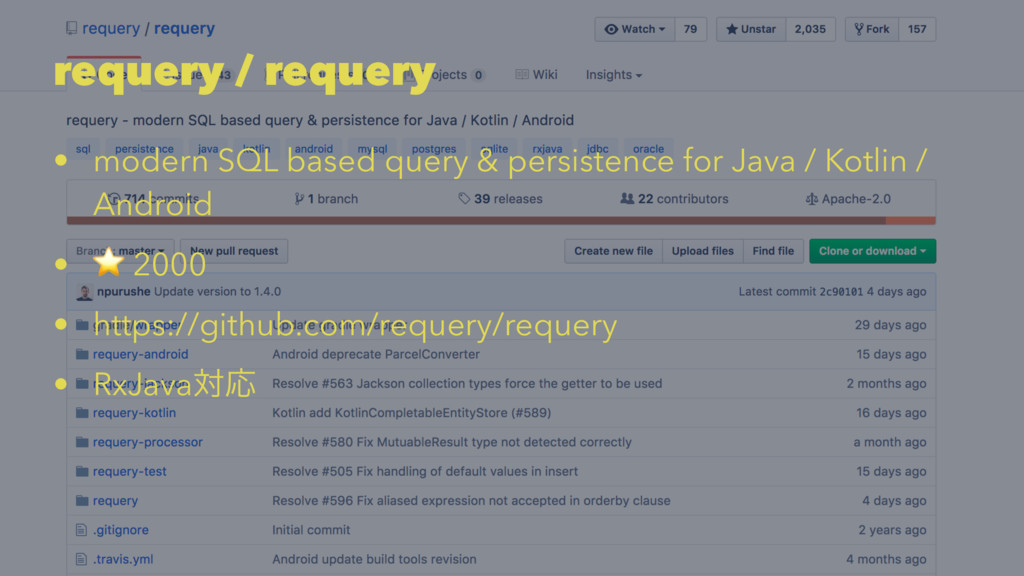Open the requery-kotlin folder

pyautogui.click(x=134, y=413)
